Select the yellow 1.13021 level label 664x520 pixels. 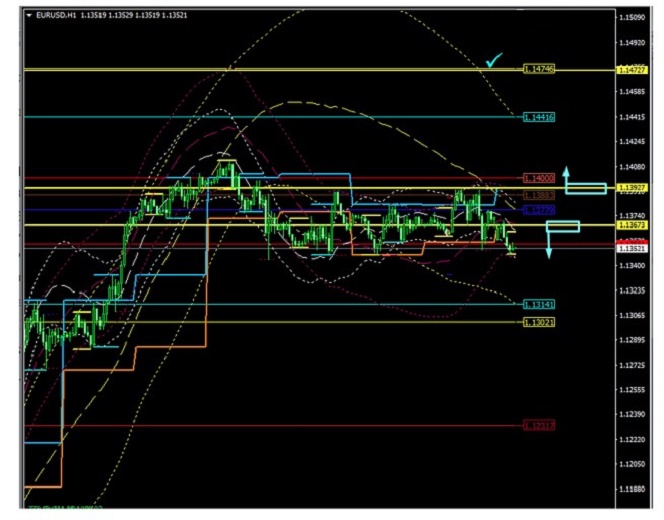click(539, 321)
